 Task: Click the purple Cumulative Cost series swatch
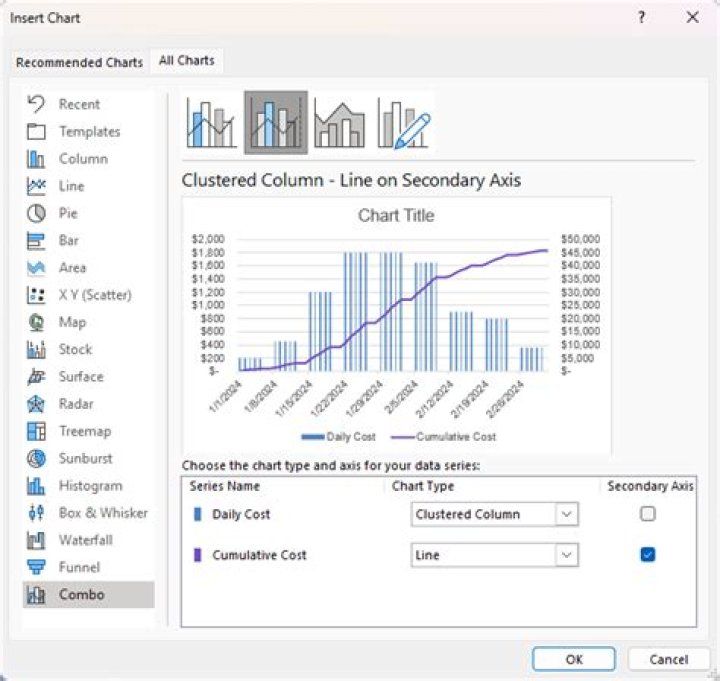[x=197, y=555]
